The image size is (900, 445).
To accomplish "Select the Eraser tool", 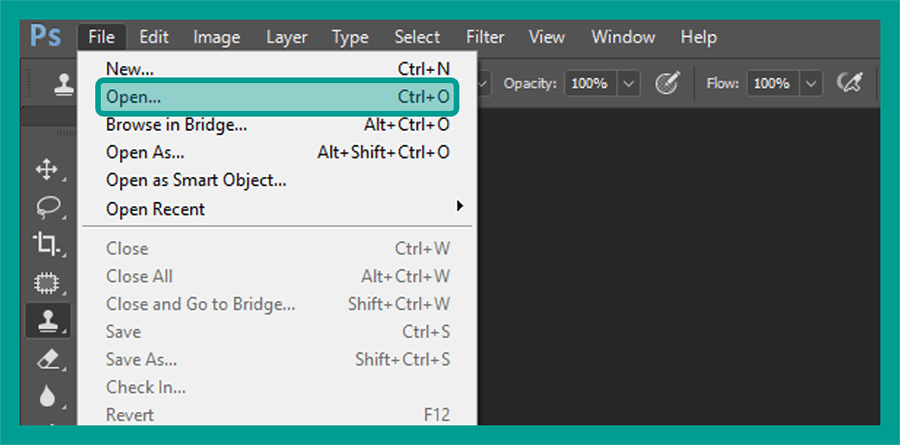I will tap(46, 359).
